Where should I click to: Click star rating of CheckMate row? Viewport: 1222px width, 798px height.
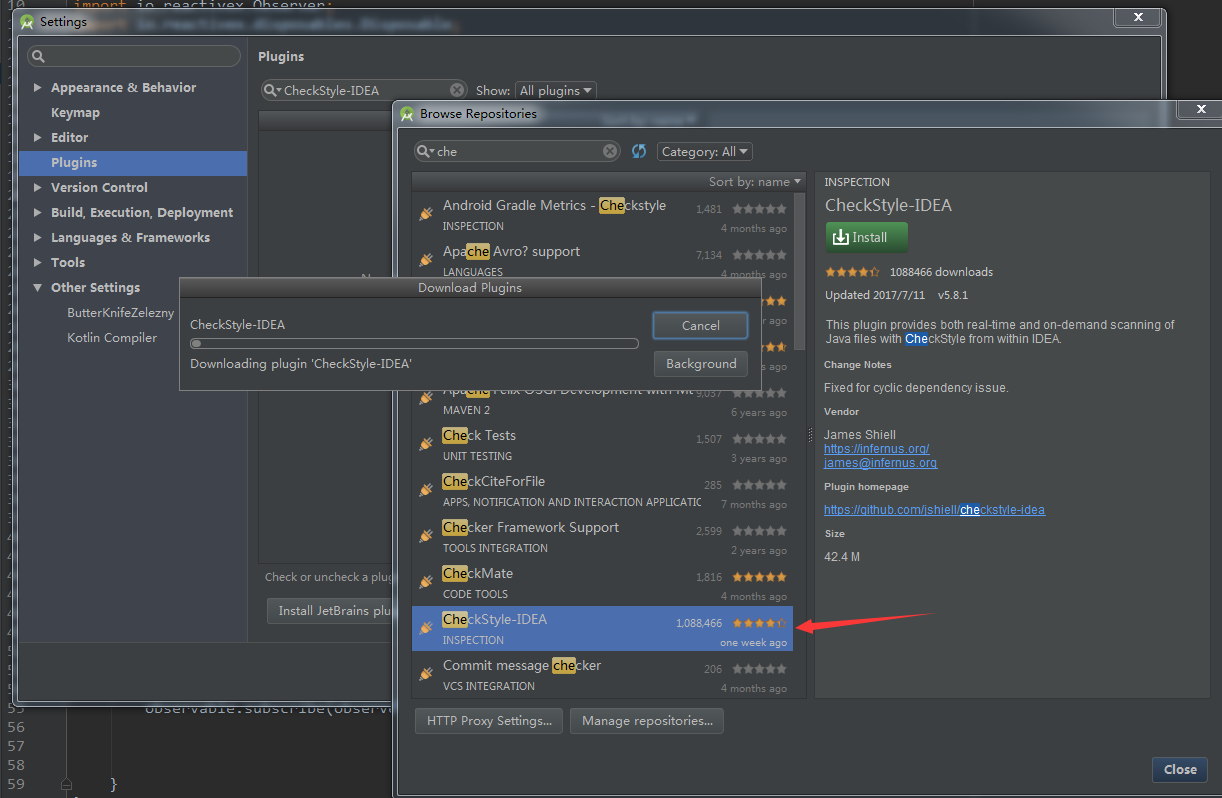tap(759, 577)
